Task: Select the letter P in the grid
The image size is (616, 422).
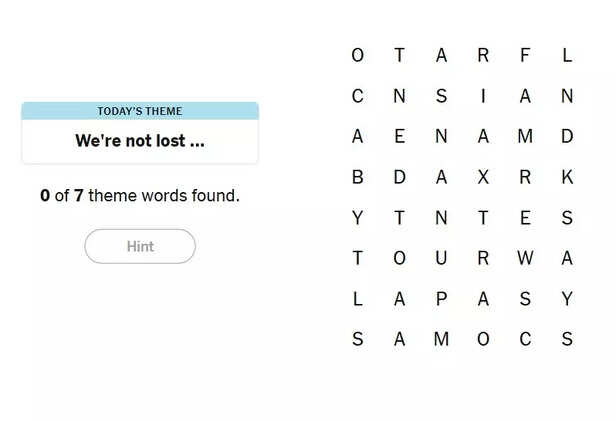Action: 441,299
